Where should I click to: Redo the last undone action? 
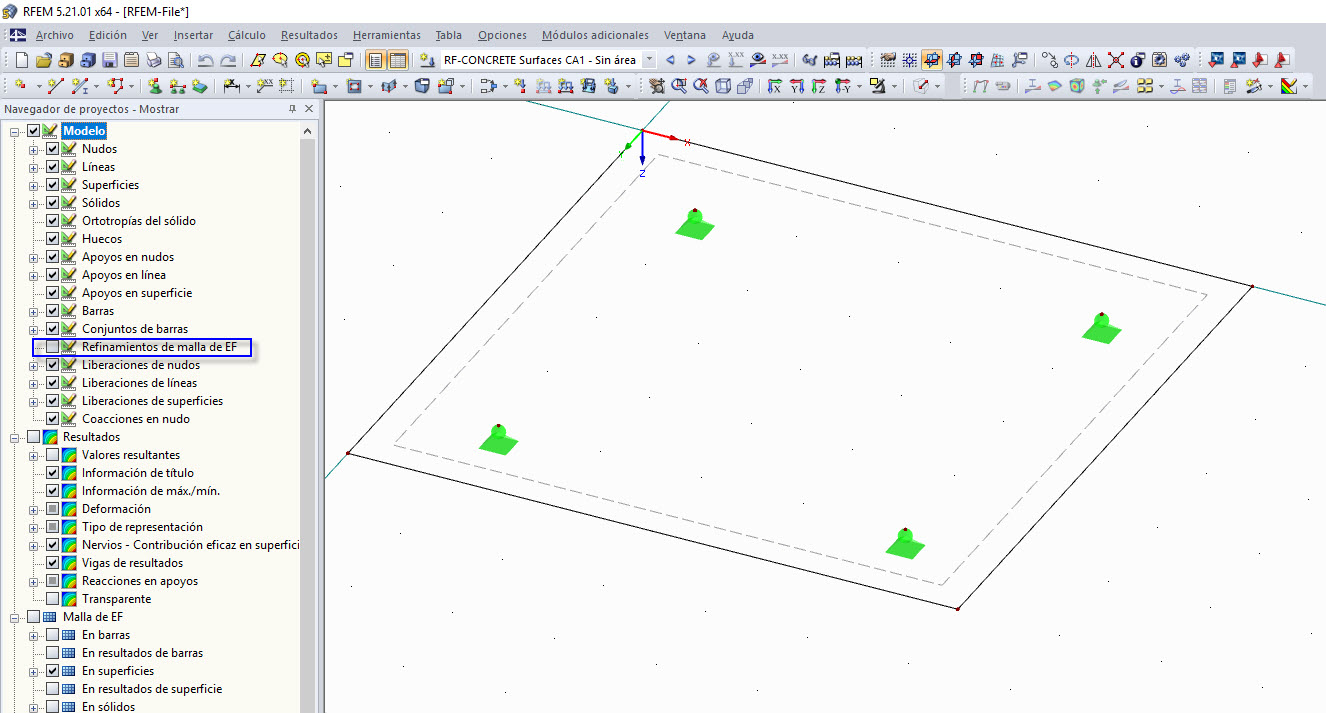(228, 60)
